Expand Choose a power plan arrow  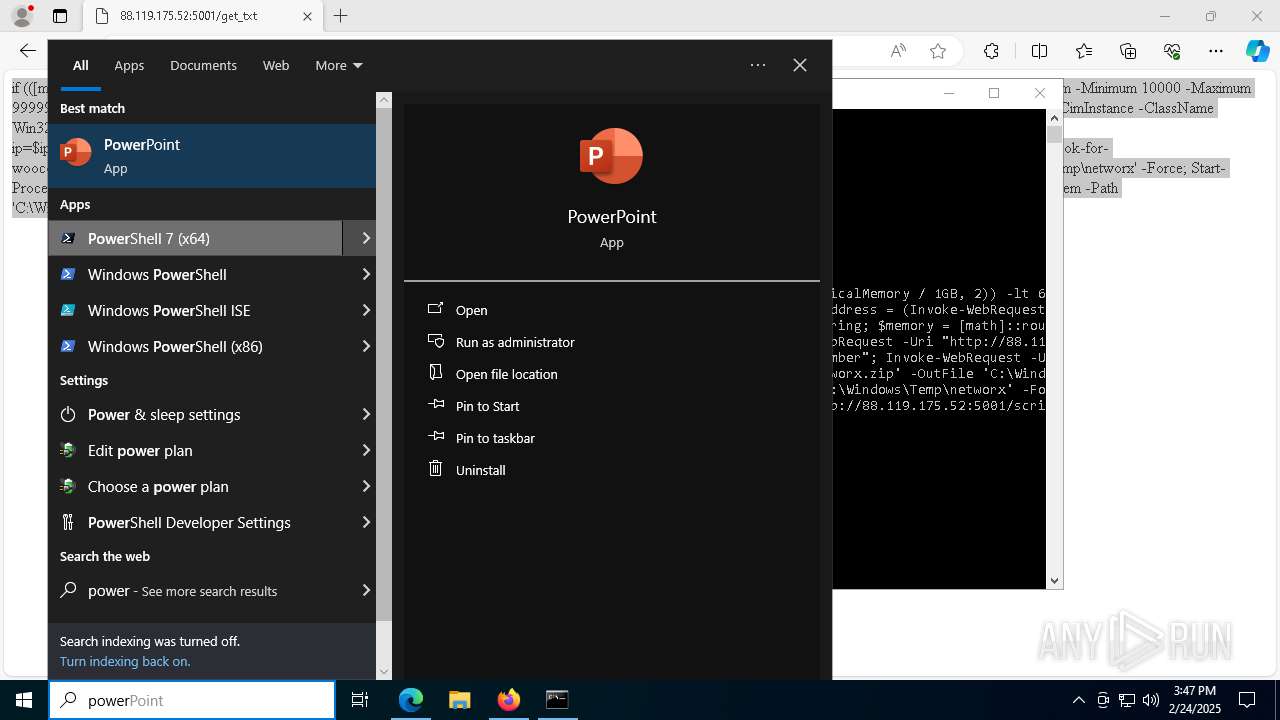point(366,486)
